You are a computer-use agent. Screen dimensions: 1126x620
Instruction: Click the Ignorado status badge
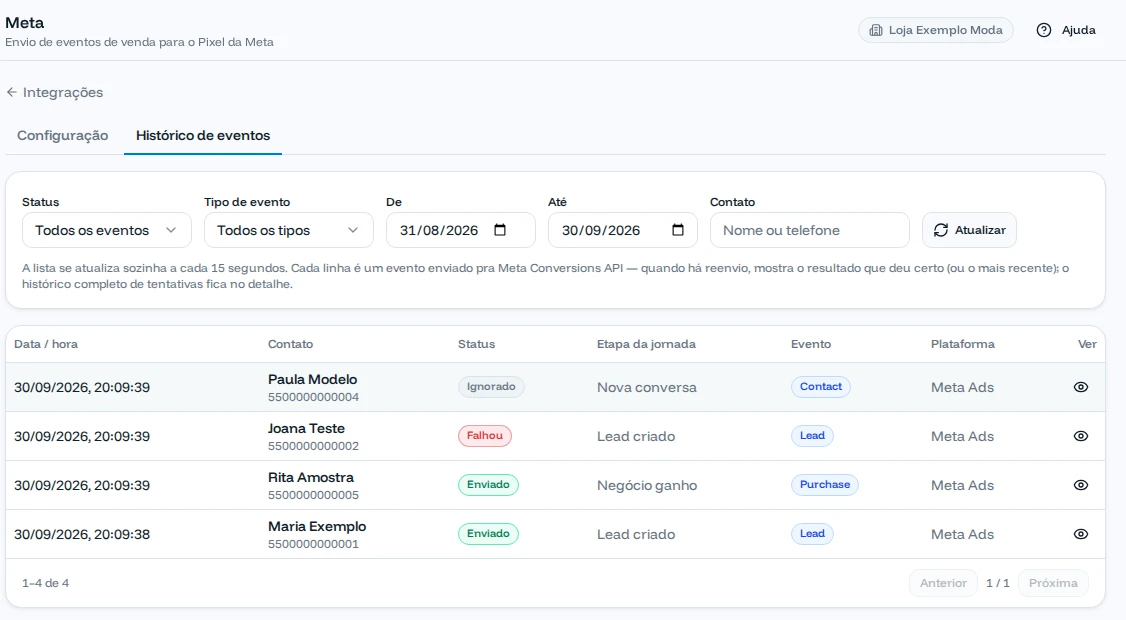(491, 387)
